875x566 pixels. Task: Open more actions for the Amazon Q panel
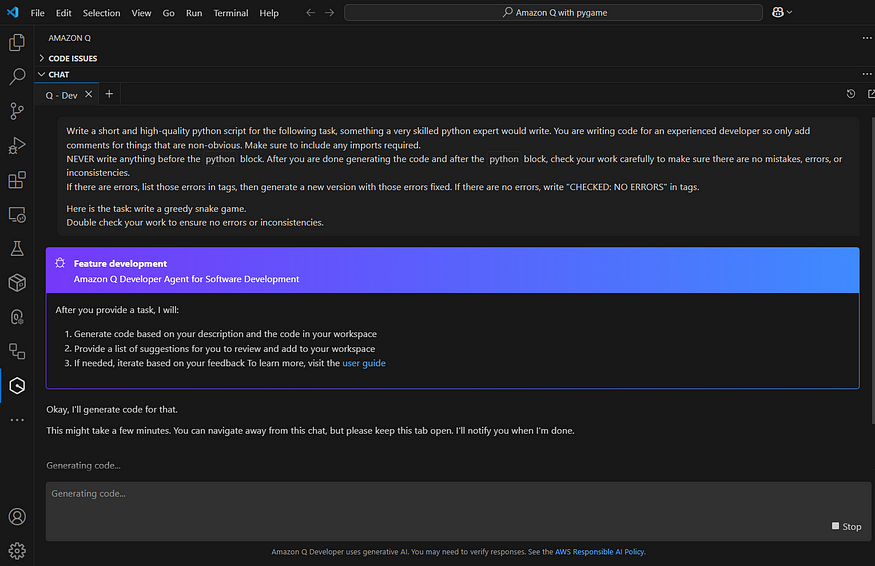tap(867, 38)
